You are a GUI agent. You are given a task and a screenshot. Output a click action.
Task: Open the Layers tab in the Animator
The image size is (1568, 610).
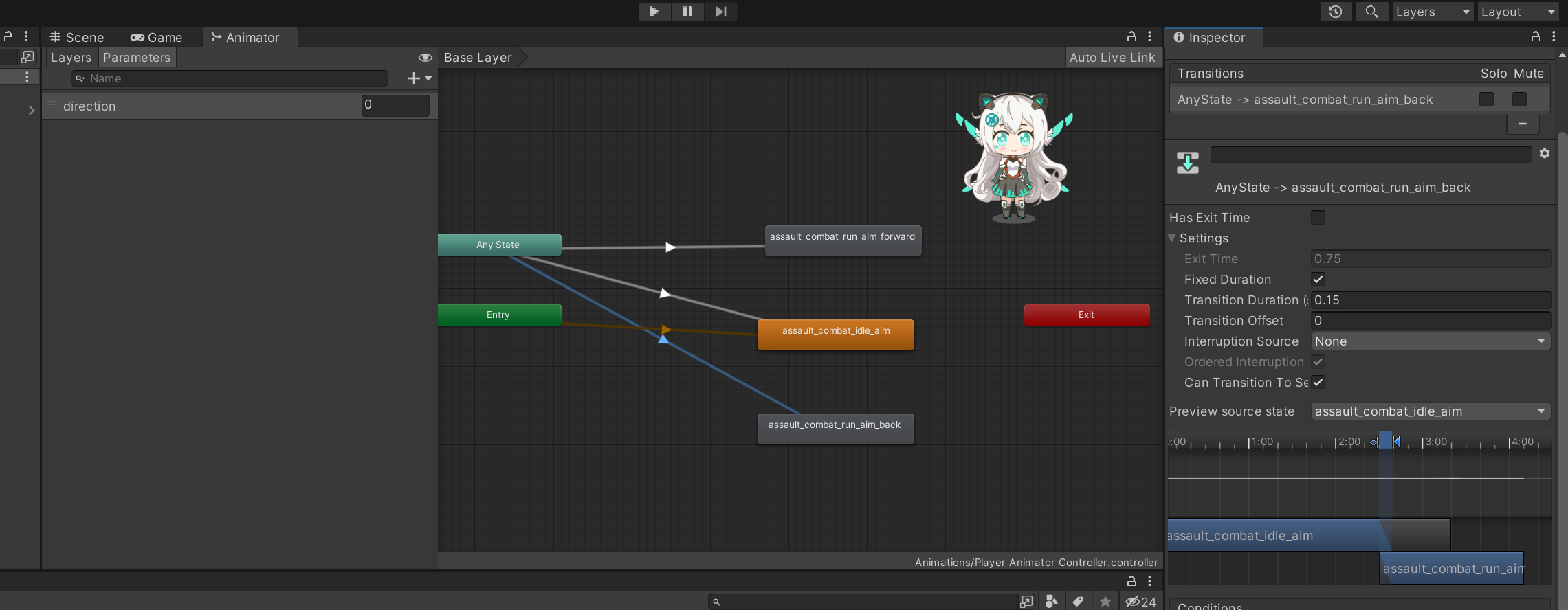tap(71, 58)
